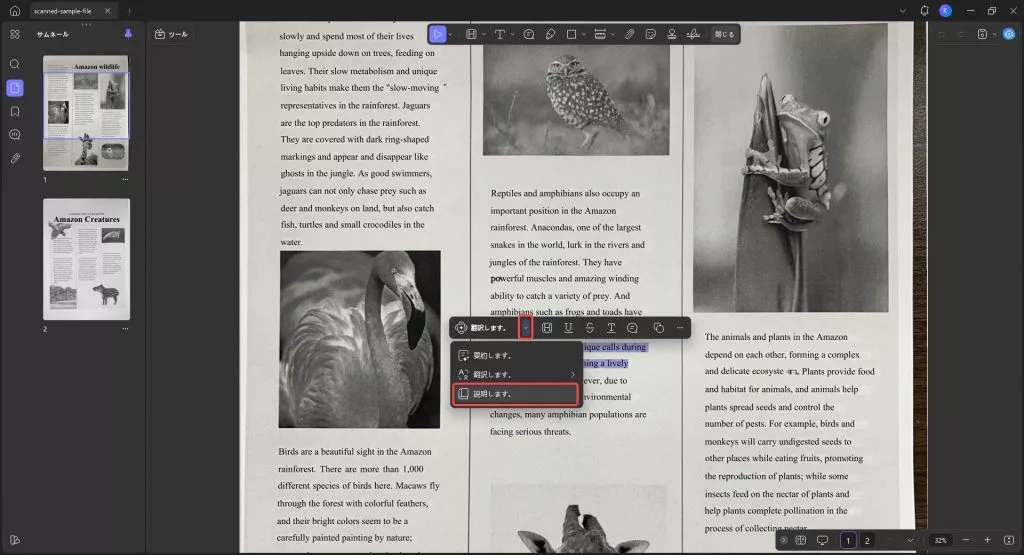Viewport: 1024px width, 555px height.
Task: Choose 説明します (explain) menu item
Action: tap(516, 394)
